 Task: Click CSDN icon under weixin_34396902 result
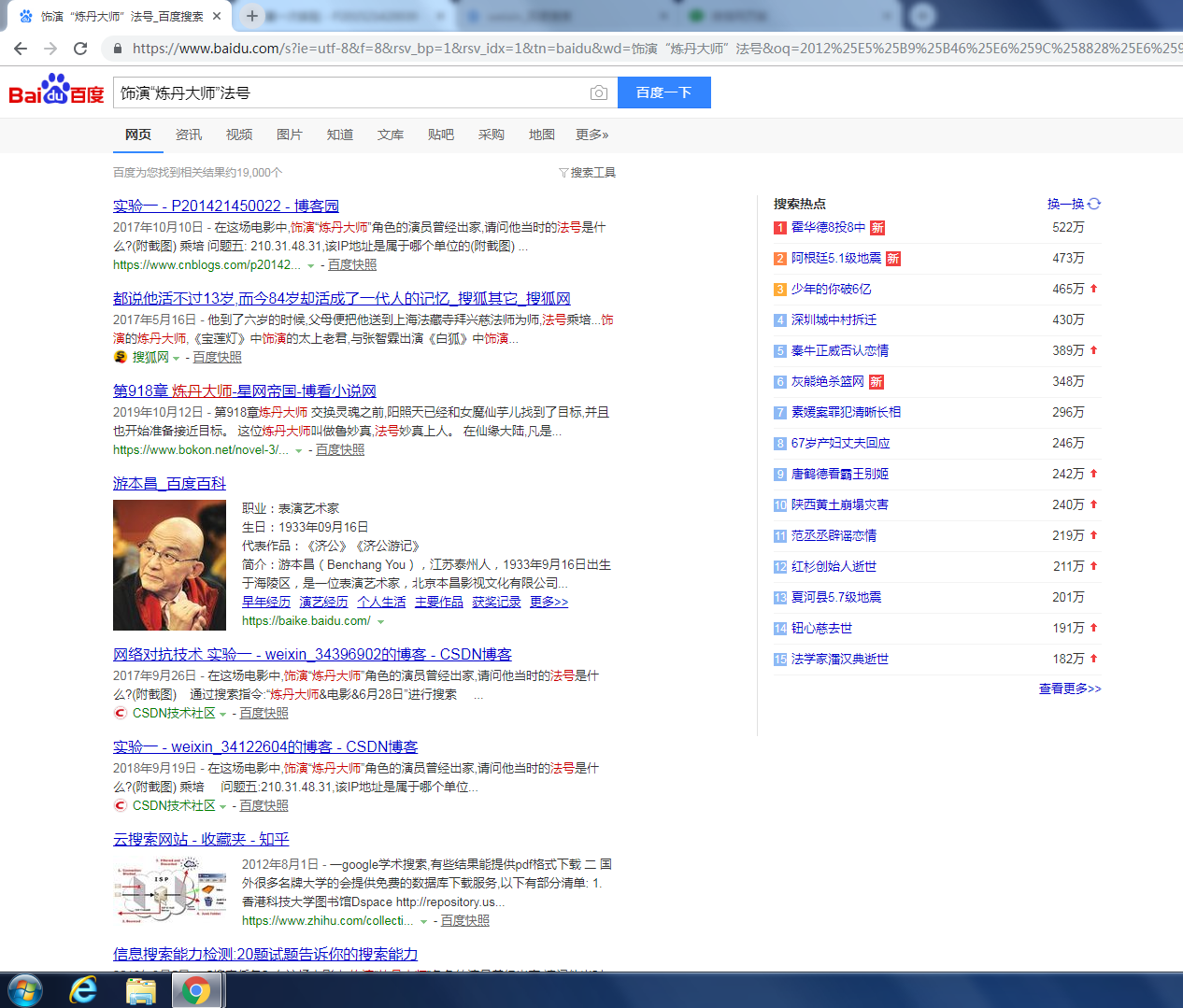pyautogui.click(x=120, y=713)
